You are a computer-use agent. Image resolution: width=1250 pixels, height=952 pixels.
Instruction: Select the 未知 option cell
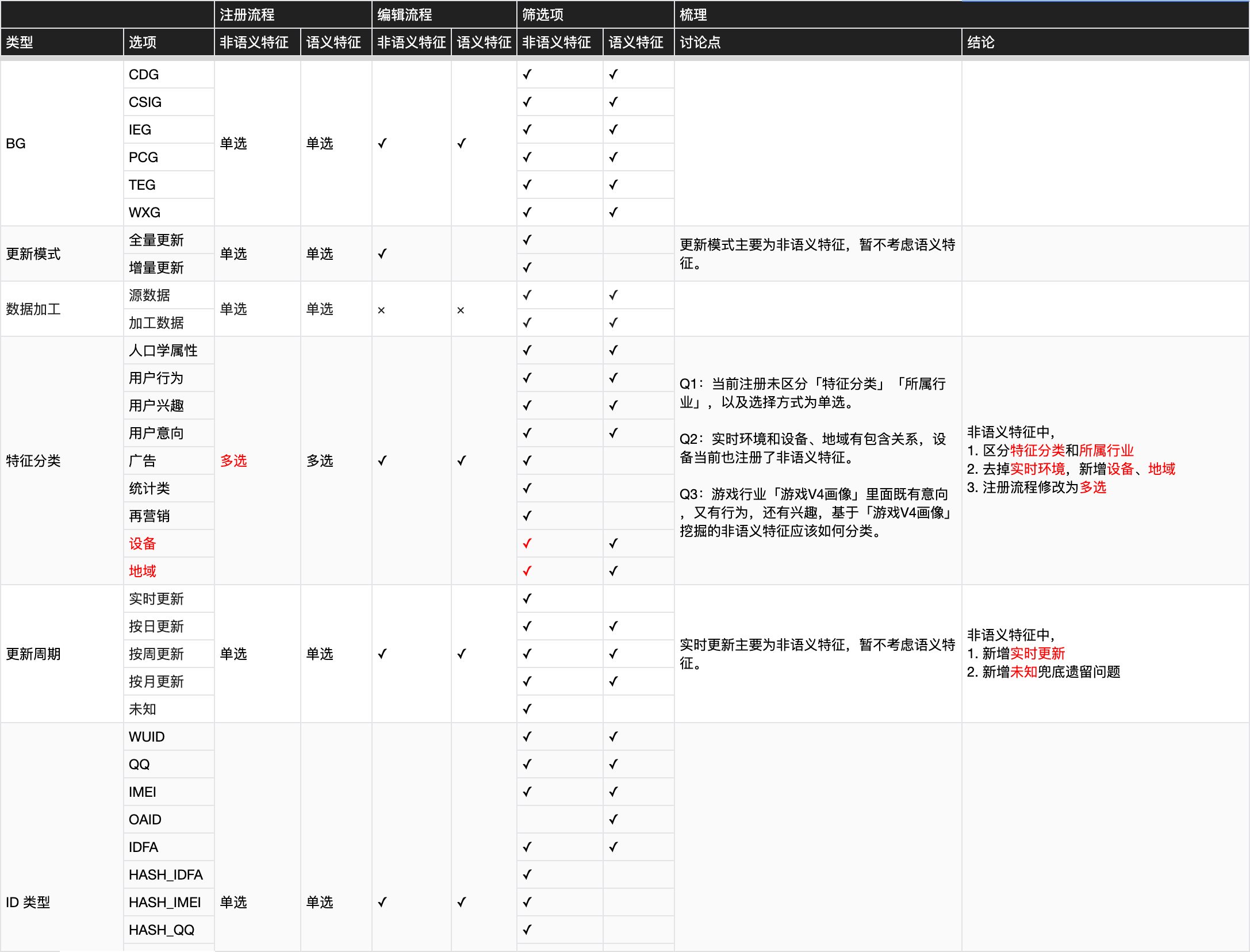(169, 709)
